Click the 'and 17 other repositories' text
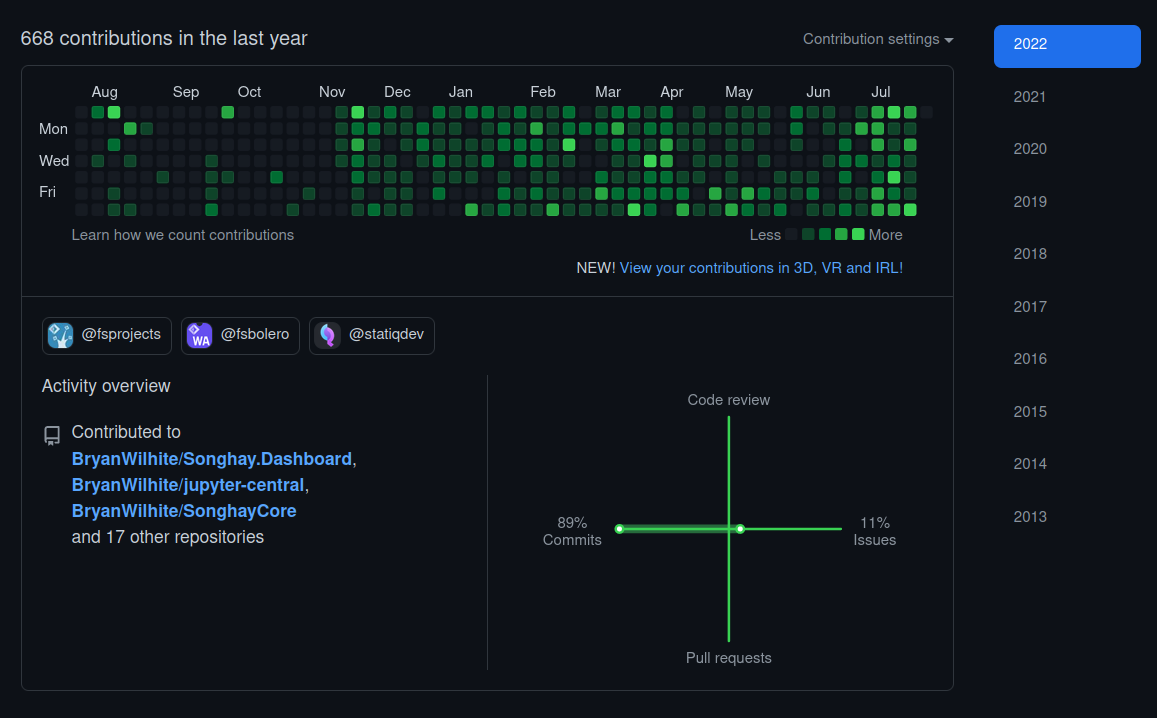 [167, 536]
